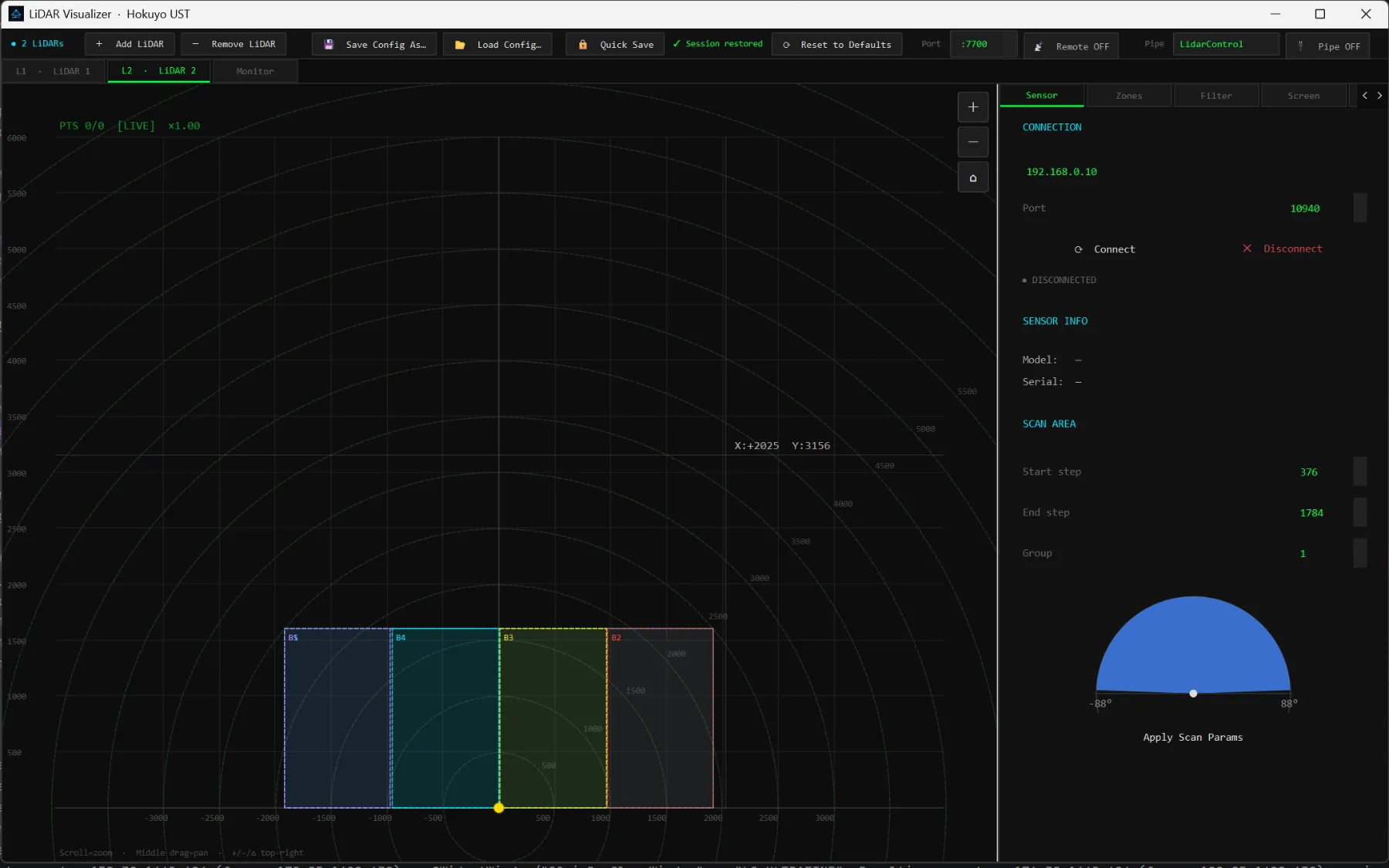The width and height of the screenshot is (1389, 868).
Task: Reset view with the home icon
Action: pos(973,177)
